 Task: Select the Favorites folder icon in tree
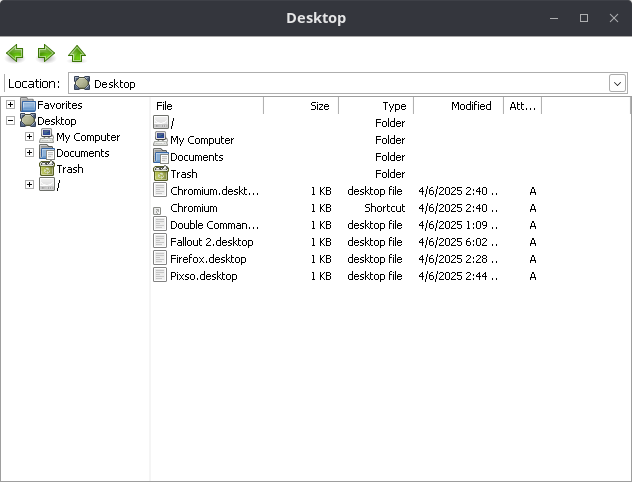tap(28, 105)
